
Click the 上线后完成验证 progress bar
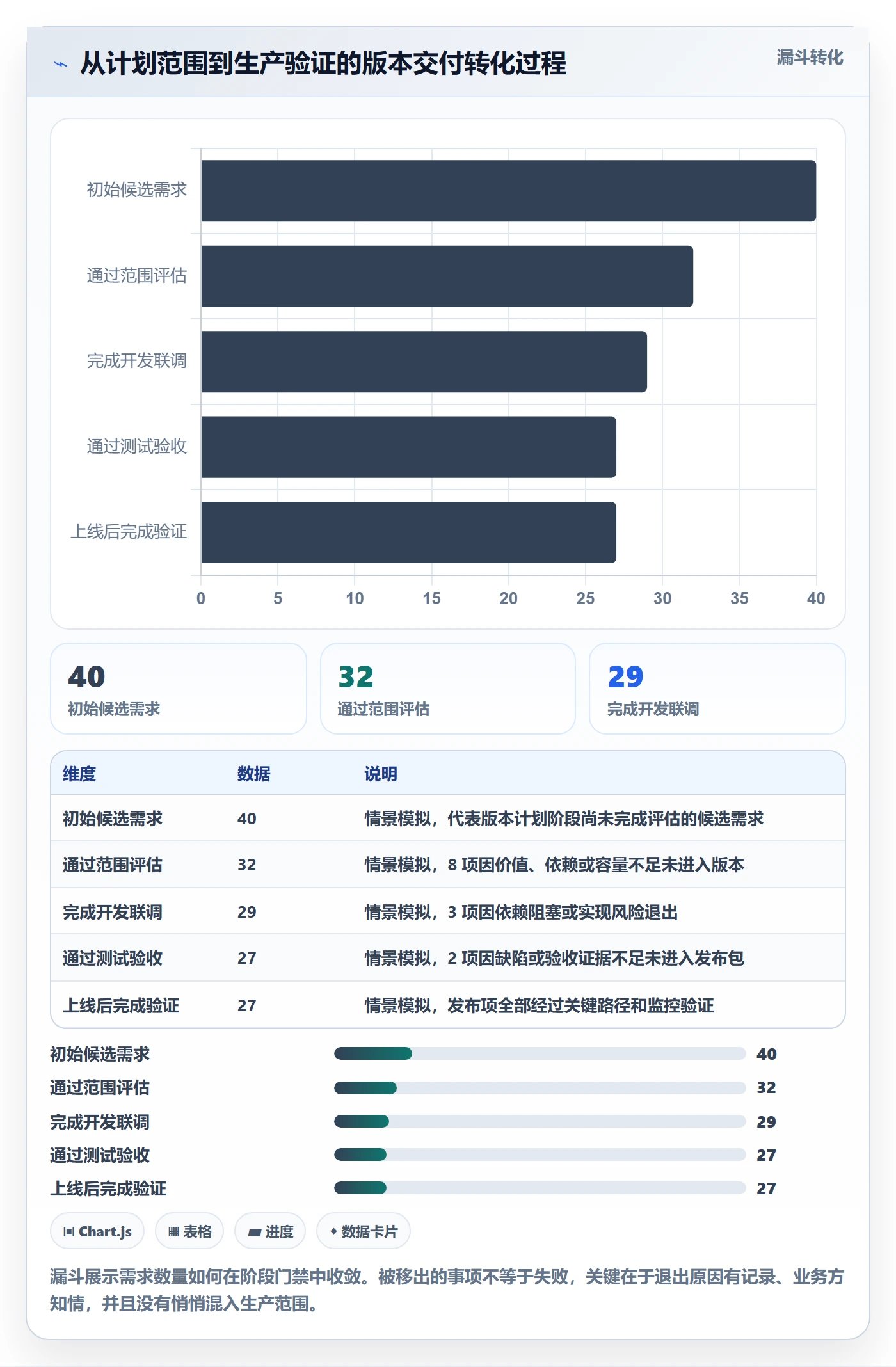(540, 1188)
